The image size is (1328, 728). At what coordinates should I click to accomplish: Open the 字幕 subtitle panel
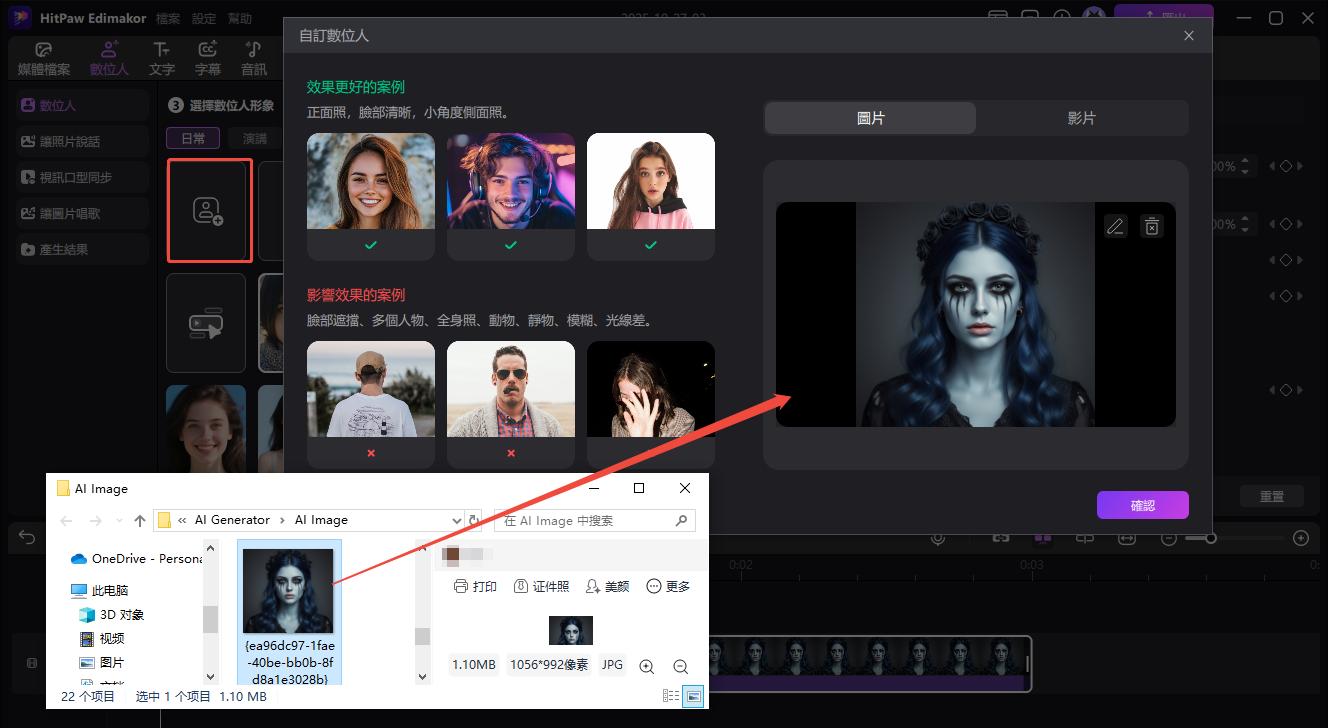pyautogui.click(x=207, y=57)
